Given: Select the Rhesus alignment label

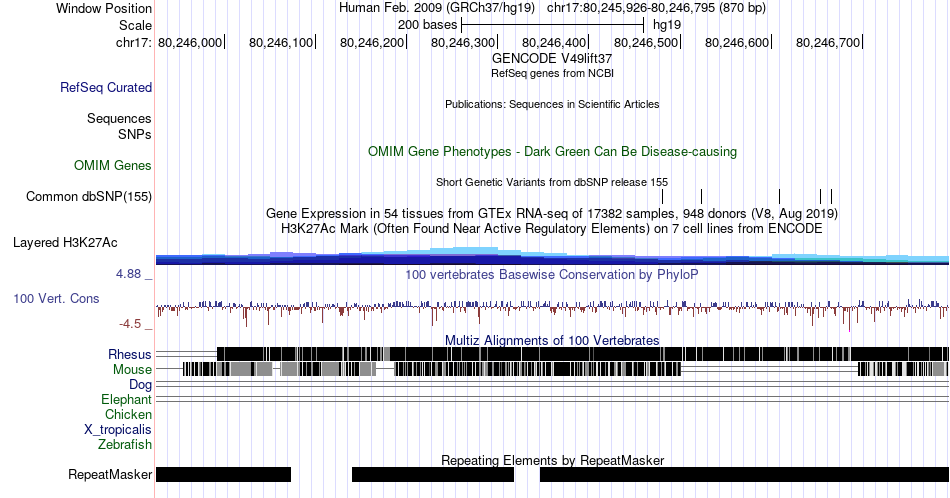Looking at the screenshot, I should coord(130,354).
